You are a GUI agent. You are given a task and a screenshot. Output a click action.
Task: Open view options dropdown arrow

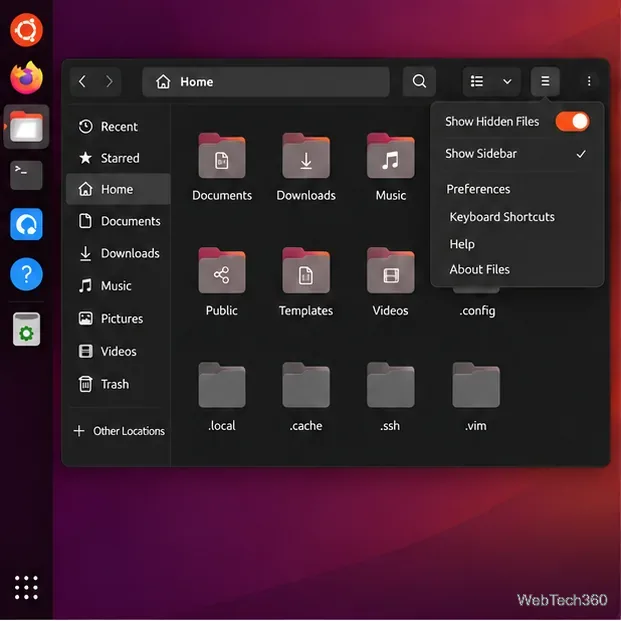[507, 82]
